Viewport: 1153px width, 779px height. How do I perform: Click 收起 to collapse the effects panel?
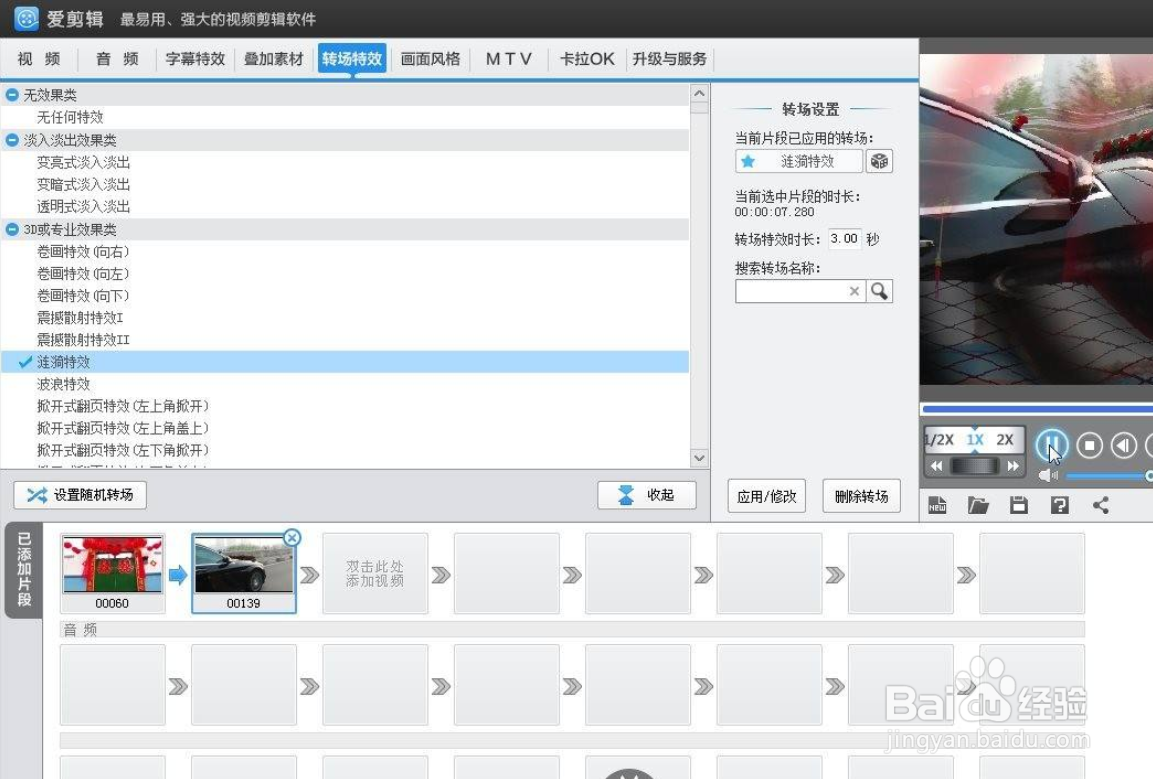point(647,494)
